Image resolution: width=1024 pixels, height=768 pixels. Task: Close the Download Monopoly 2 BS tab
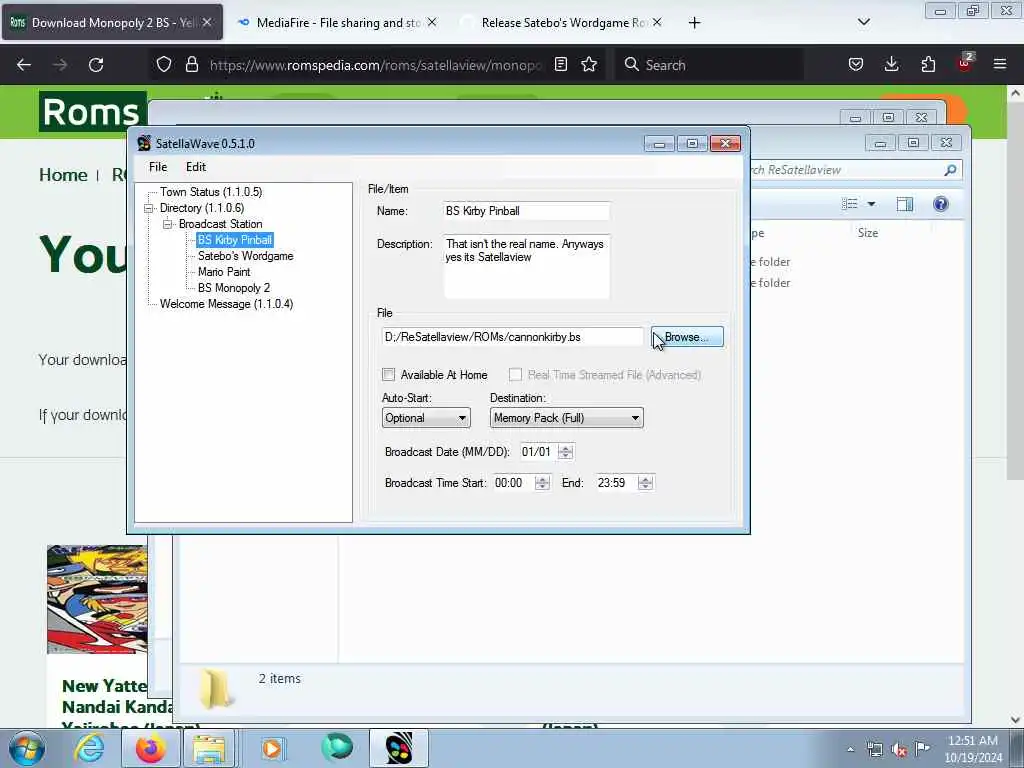[x=206, y=22]
